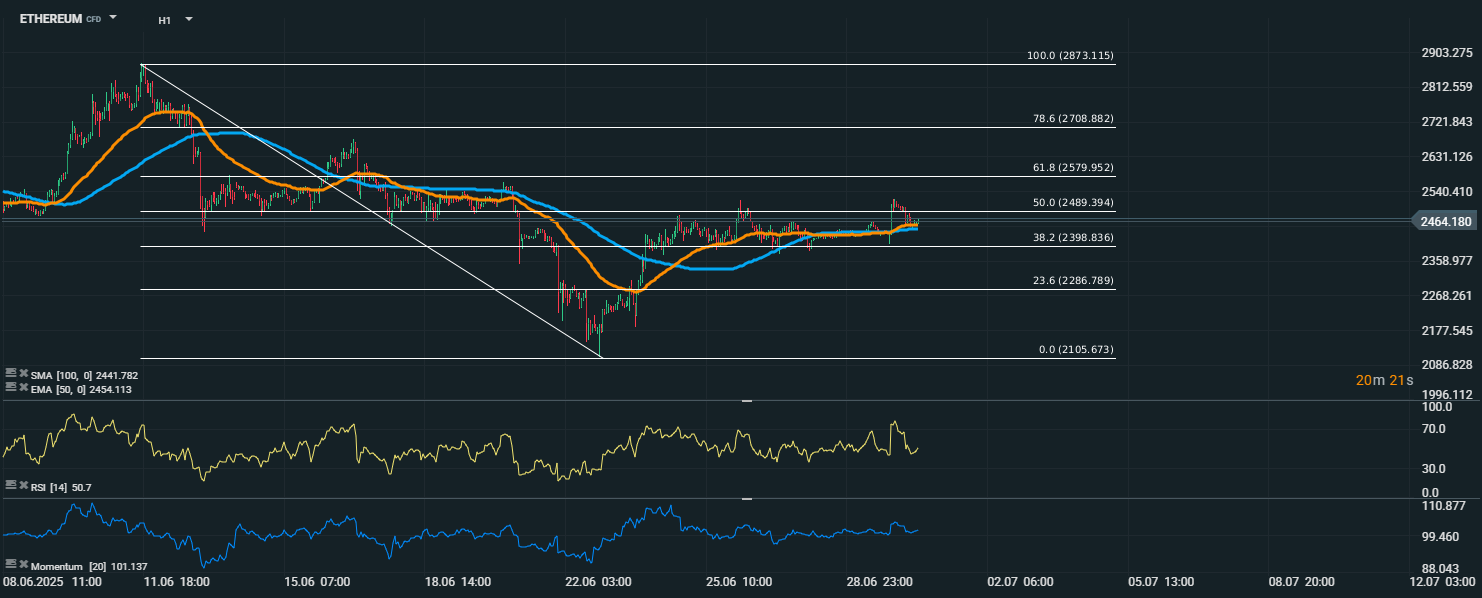Select the Fibonacci 100.0 (2873.115) label
The height and width of the screenshot is (598, 1482).
1070,56
